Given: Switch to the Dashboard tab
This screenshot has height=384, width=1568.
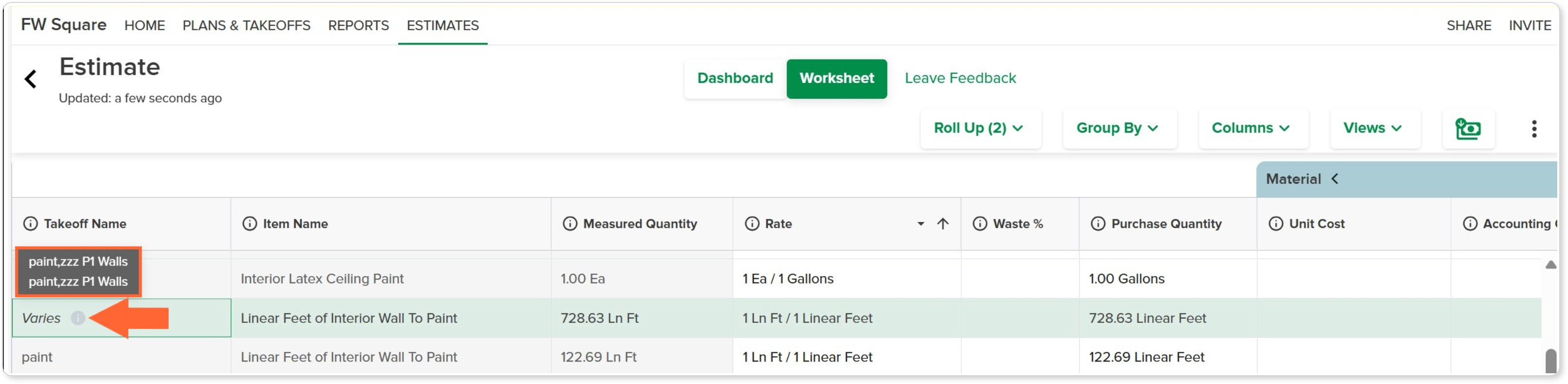Looking at the screenshot, I should point(735,79).
